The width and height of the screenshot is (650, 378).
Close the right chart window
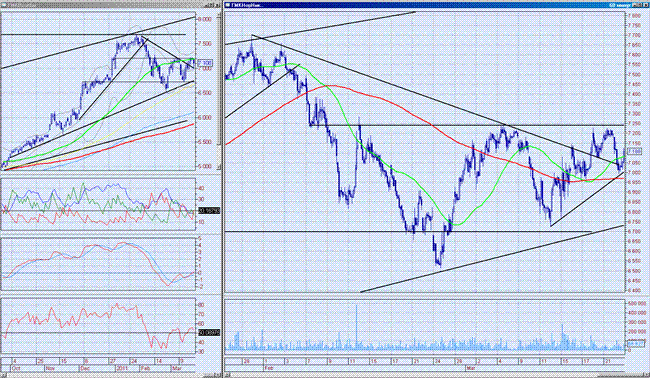[645, 5]
